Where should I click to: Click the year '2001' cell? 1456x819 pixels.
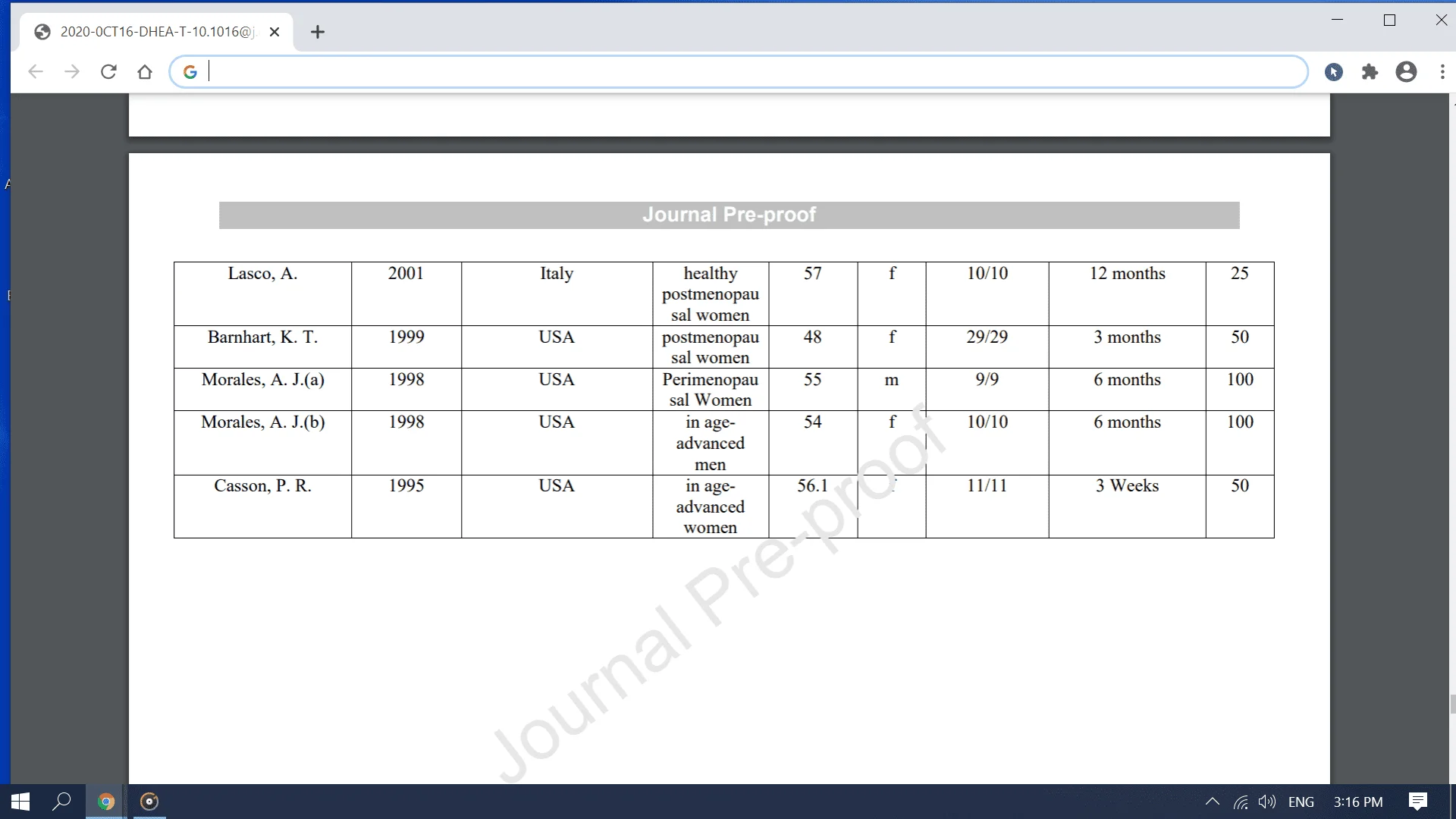pyautogui.click(x=406, y=294)
